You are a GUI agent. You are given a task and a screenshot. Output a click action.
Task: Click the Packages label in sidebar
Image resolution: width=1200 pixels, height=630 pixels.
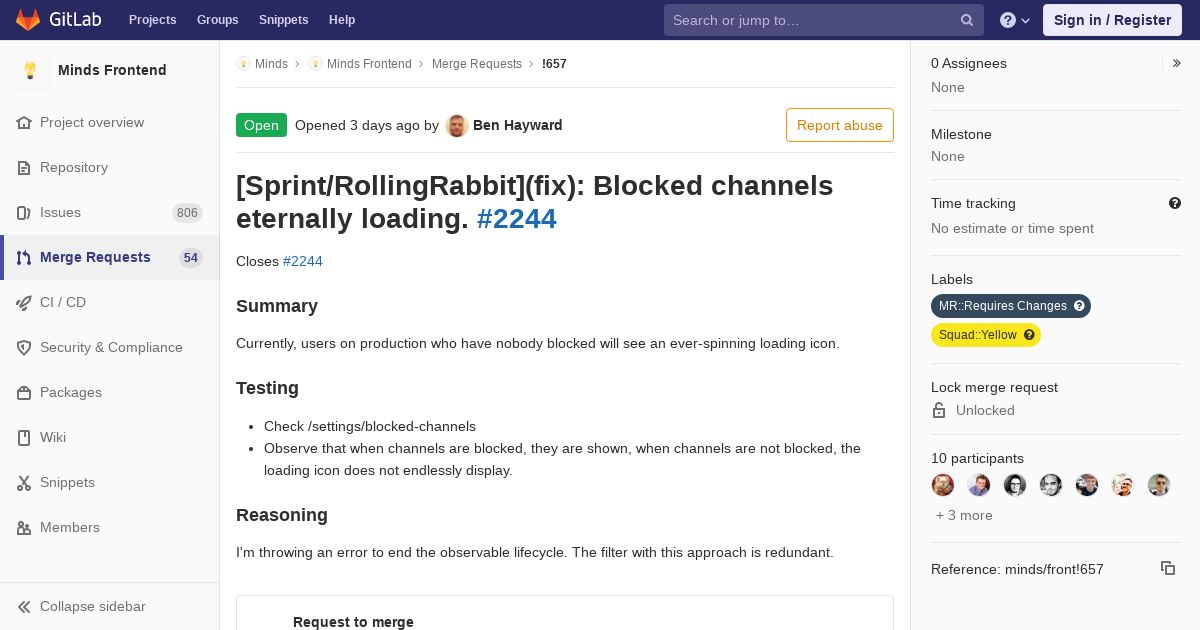click(71, 392)
